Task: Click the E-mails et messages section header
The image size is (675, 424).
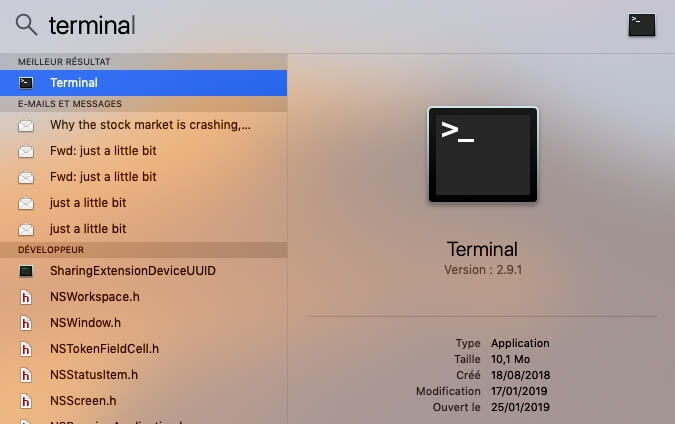Action: pos(143,104)
